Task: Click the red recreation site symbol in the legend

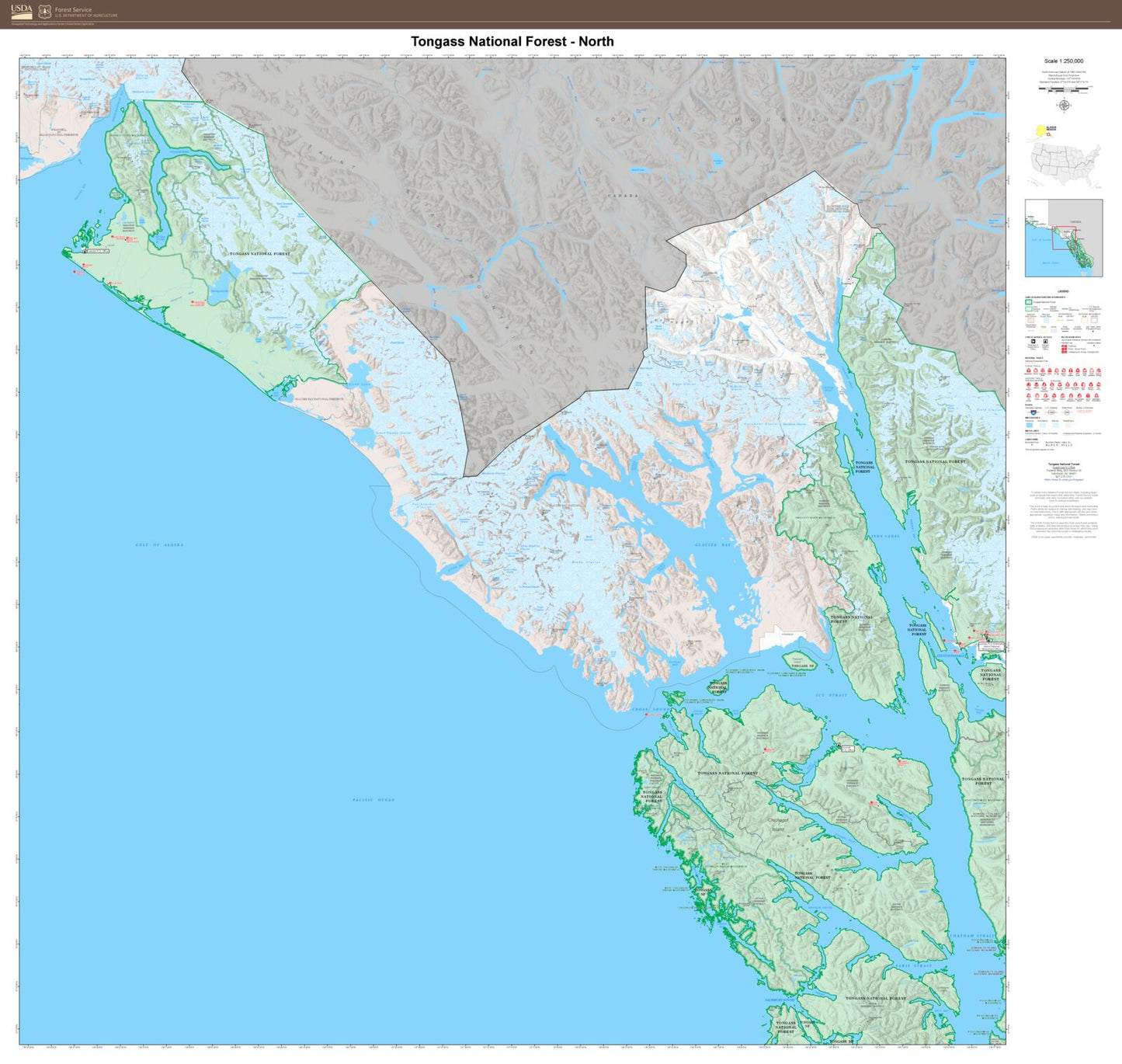Action: point(1064,349)
